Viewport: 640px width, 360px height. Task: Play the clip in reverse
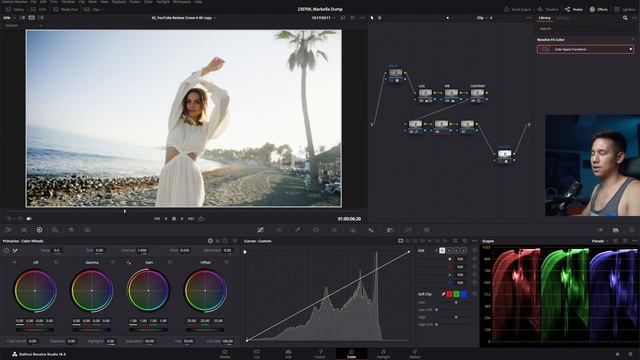point(166,219)
